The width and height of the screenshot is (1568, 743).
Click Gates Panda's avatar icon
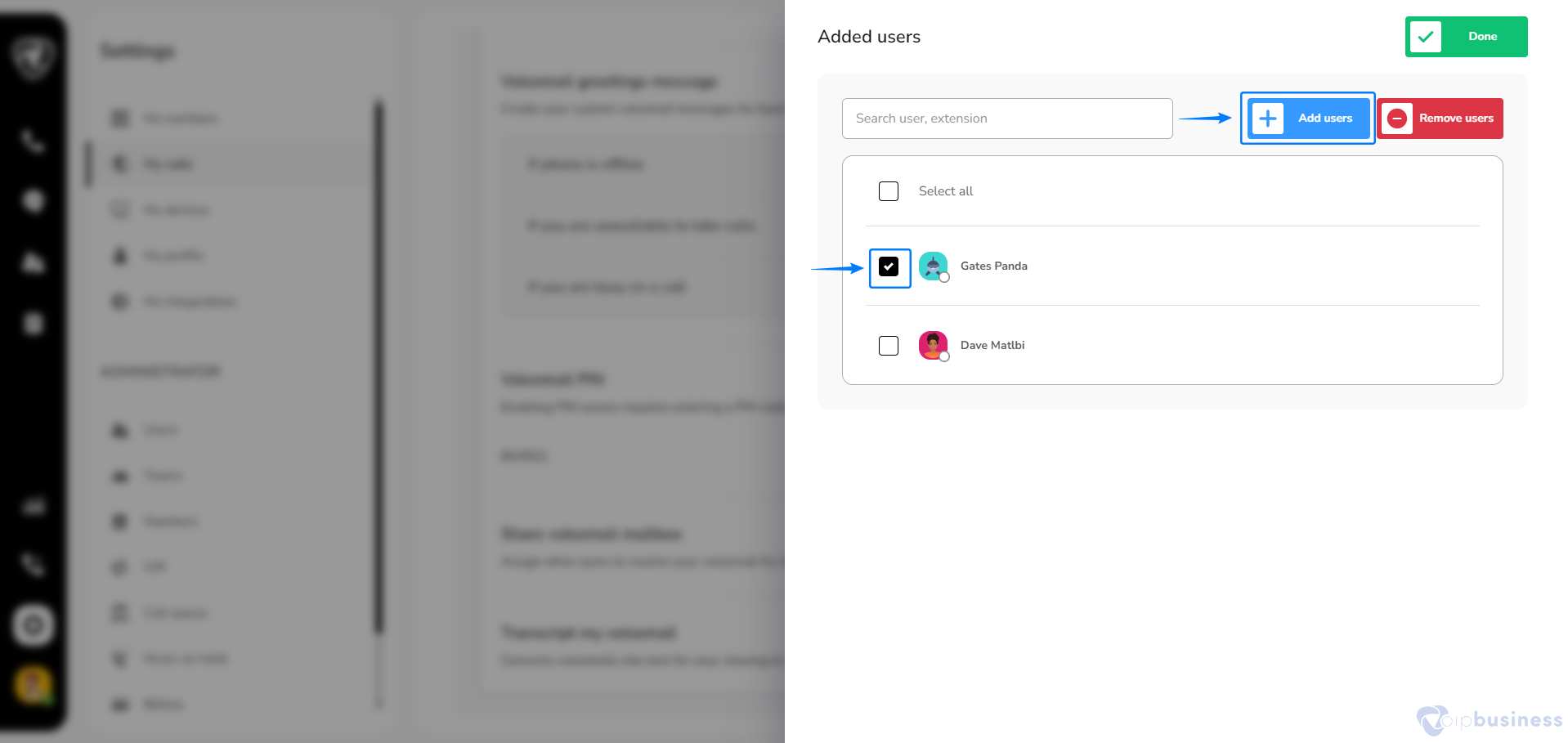point(934,266)
